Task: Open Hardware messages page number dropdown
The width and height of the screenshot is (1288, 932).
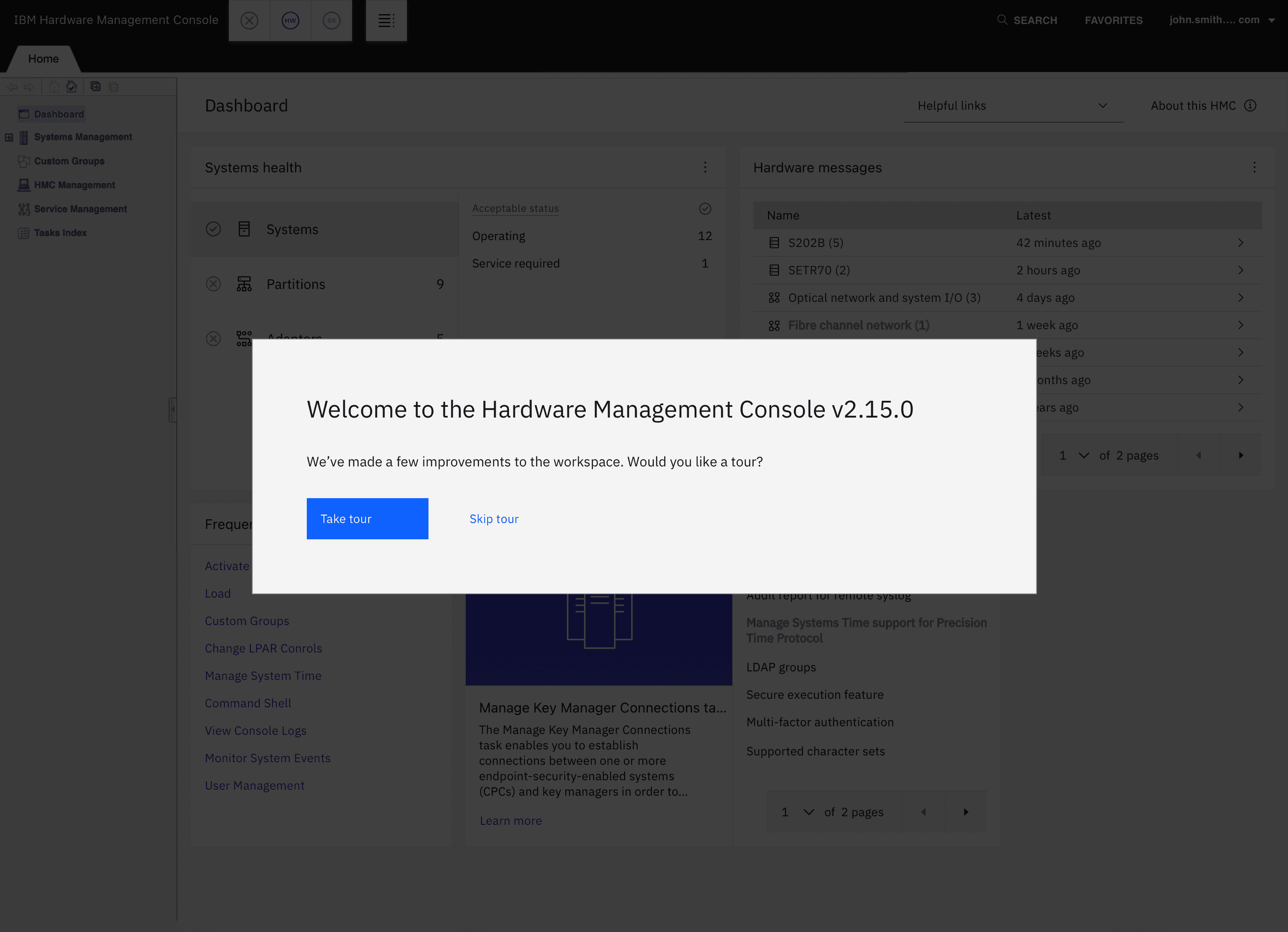Action: click(1074, 455)
